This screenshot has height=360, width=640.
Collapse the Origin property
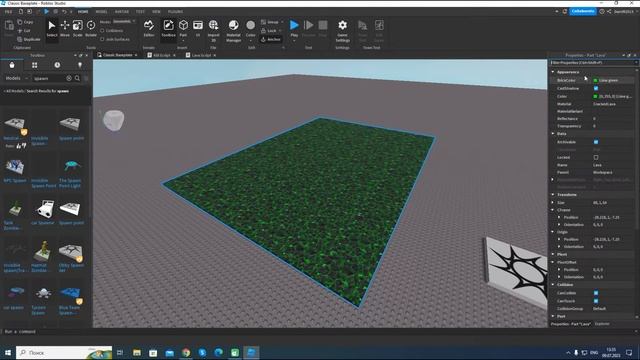553,232
